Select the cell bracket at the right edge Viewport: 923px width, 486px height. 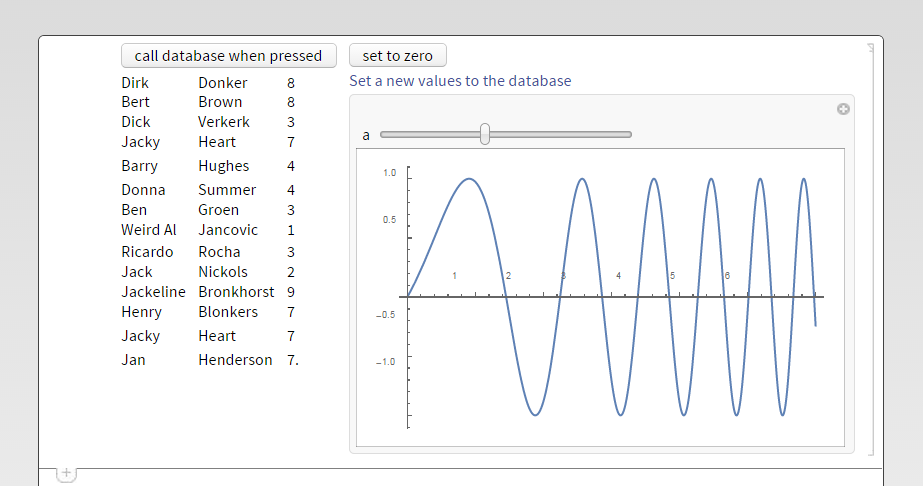871,250
